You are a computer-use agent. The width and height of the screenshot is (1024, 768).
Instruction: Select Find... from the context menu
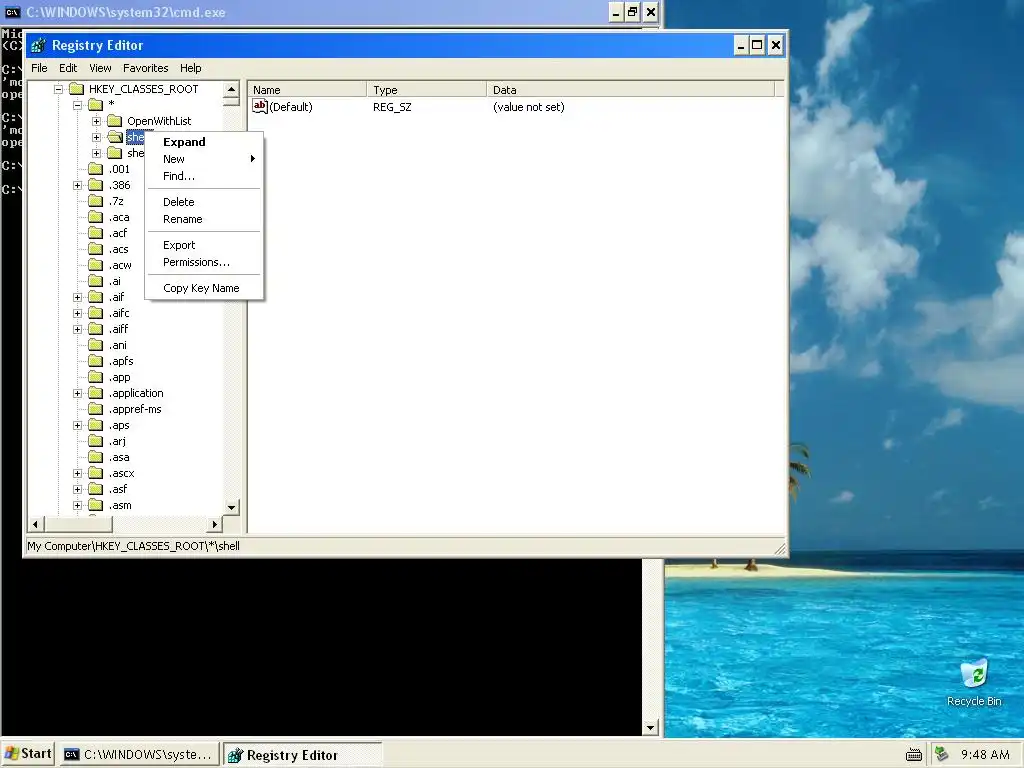click(x=204, y=176)
